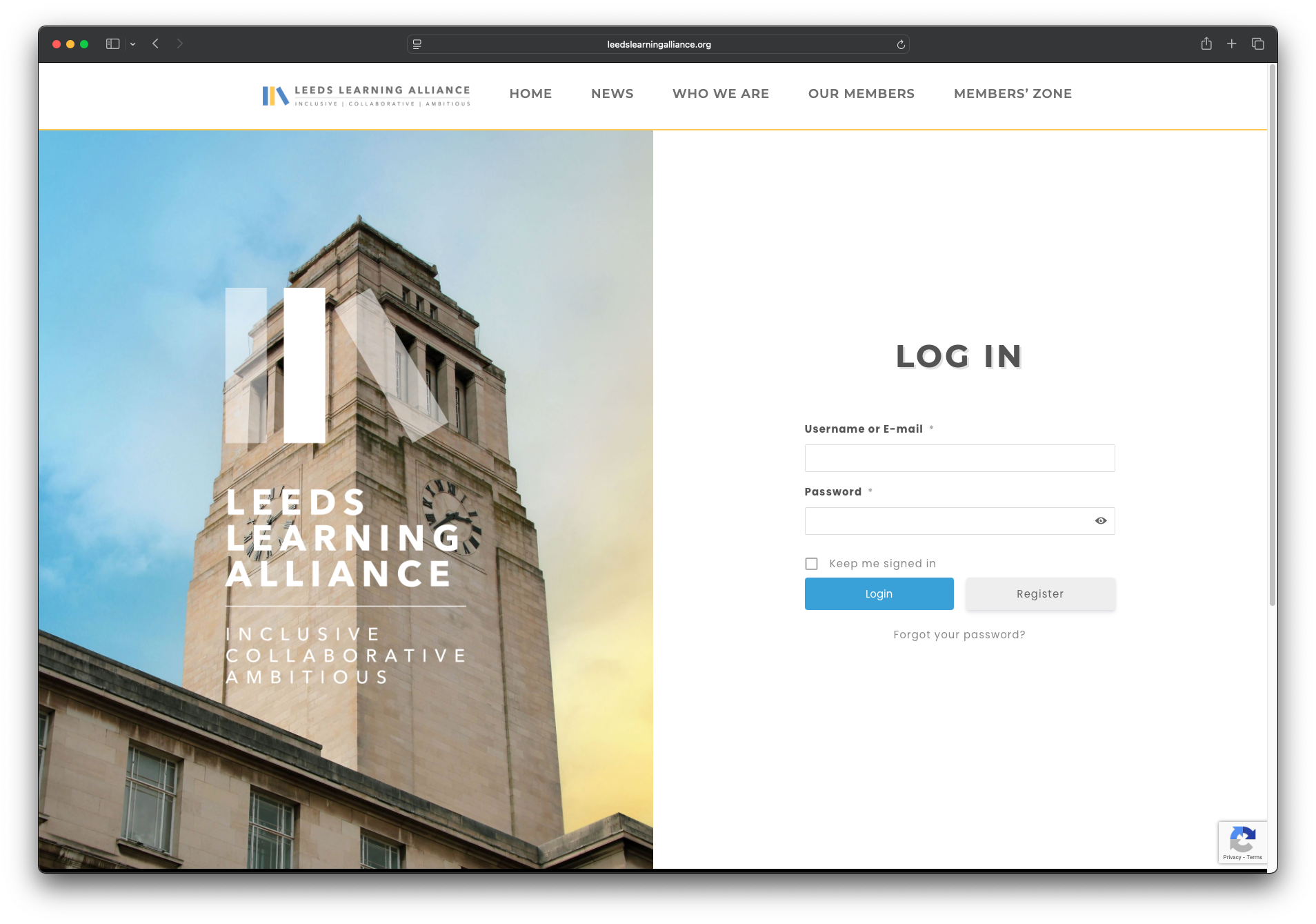Click the green full-screen window button
Viewport: 1316px width, 924px height.
(x=84, y=44)
